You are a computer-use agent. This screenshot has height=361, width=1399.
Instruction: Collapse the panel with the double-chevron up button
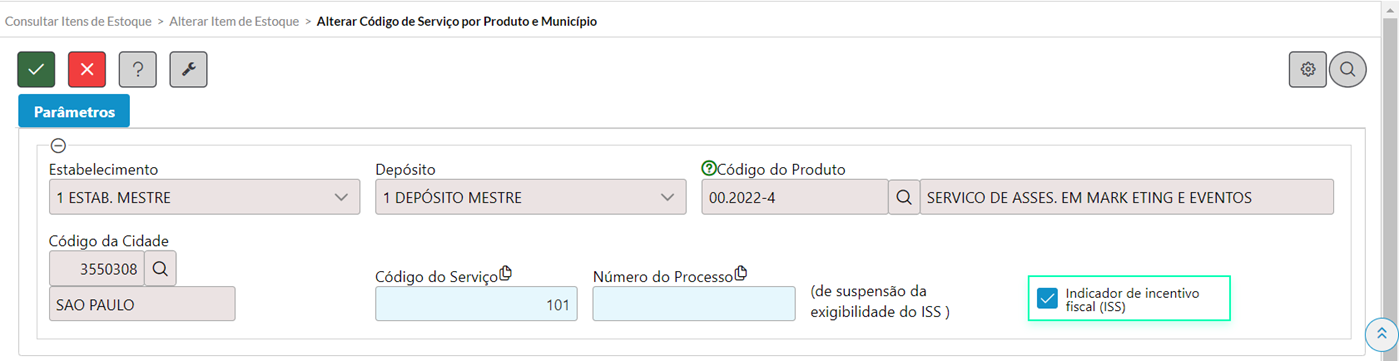(x=1381, y=334)
